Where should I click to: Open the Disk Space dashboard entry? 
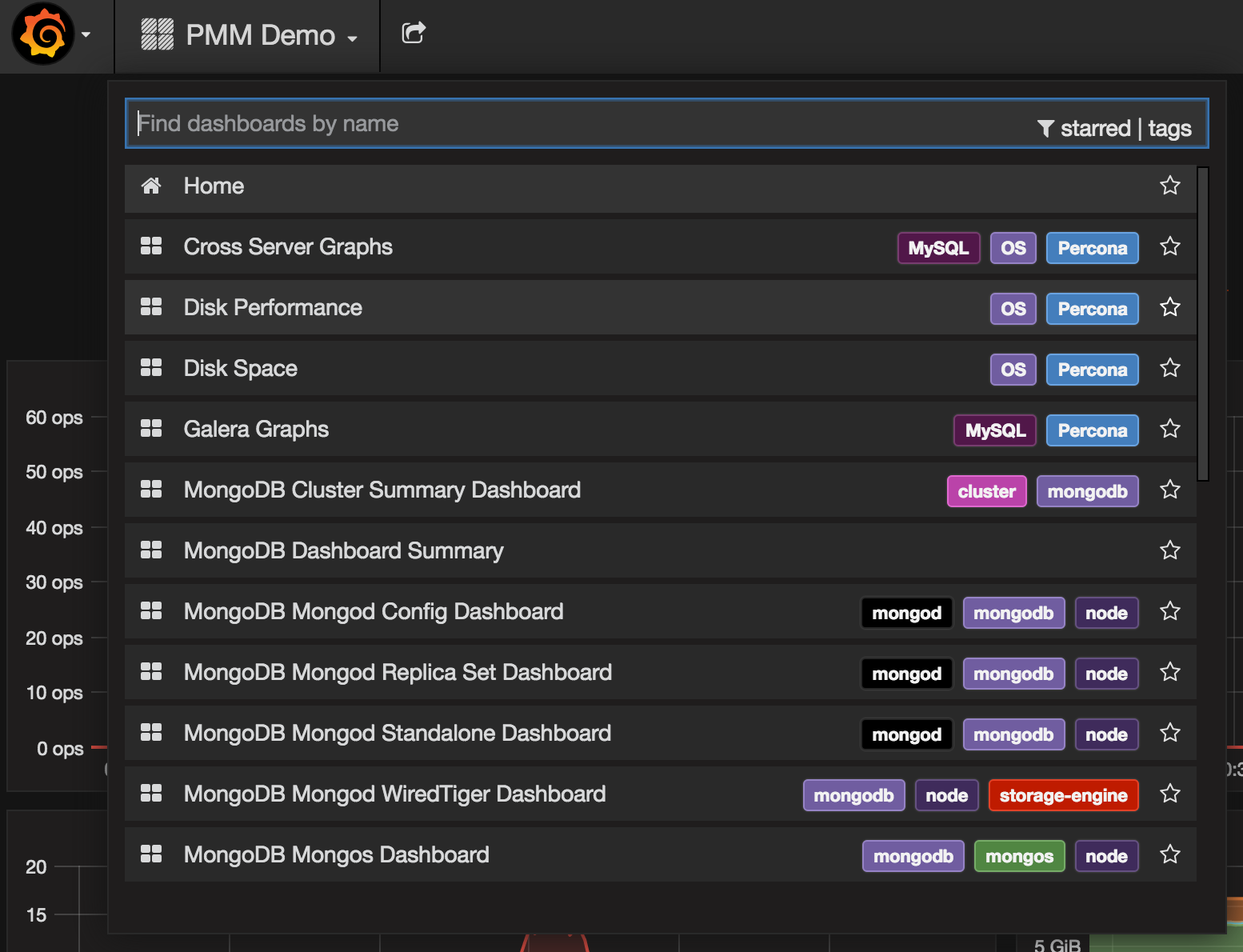tap(240, 368)
